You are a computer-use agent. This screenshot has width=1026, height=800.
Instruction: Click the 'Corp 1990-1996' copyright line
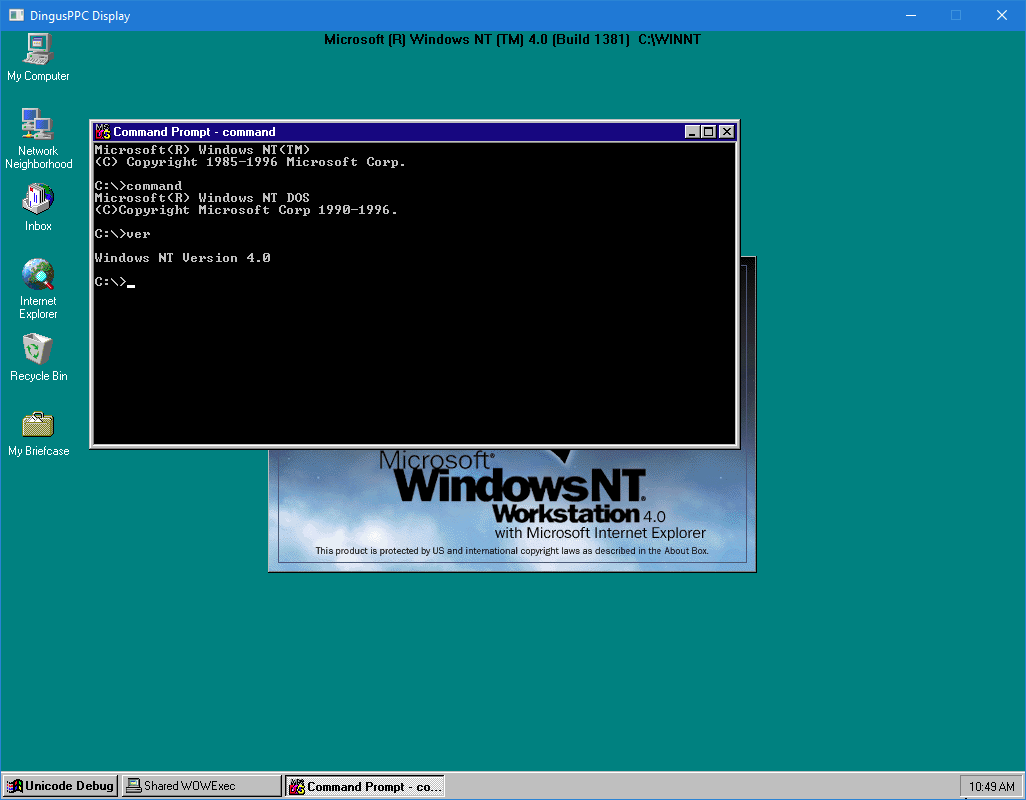[246, 210]
